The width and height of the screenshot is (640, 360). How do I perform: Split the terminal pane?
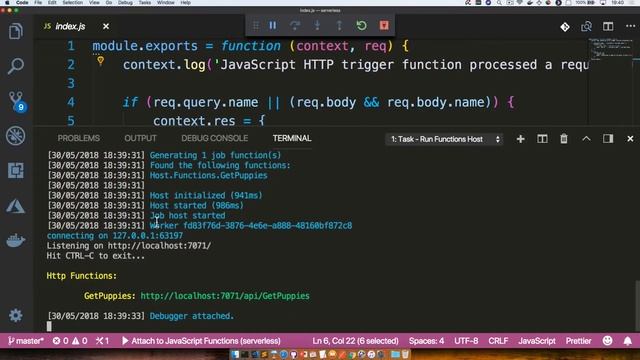point(542,139)
